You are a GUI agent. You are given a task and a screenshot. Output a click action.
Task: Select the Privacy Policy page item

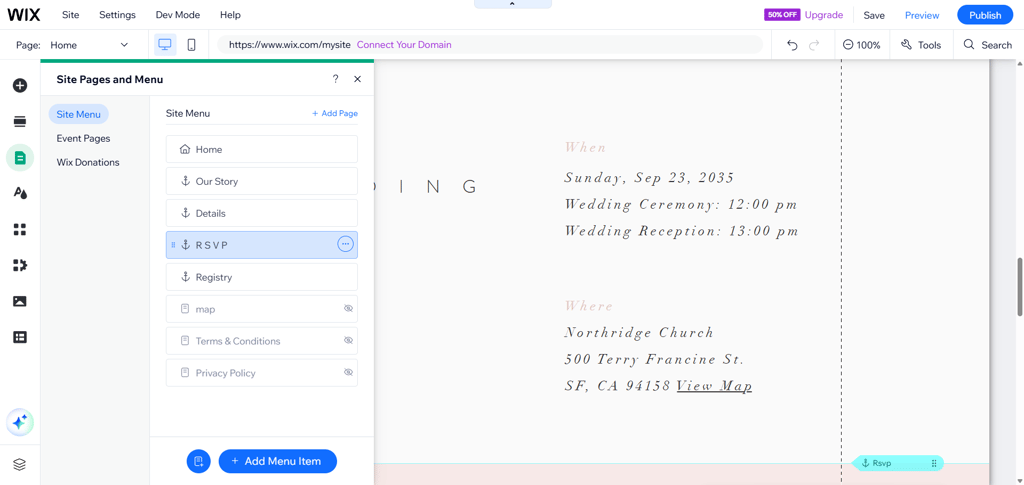[261, 373]
